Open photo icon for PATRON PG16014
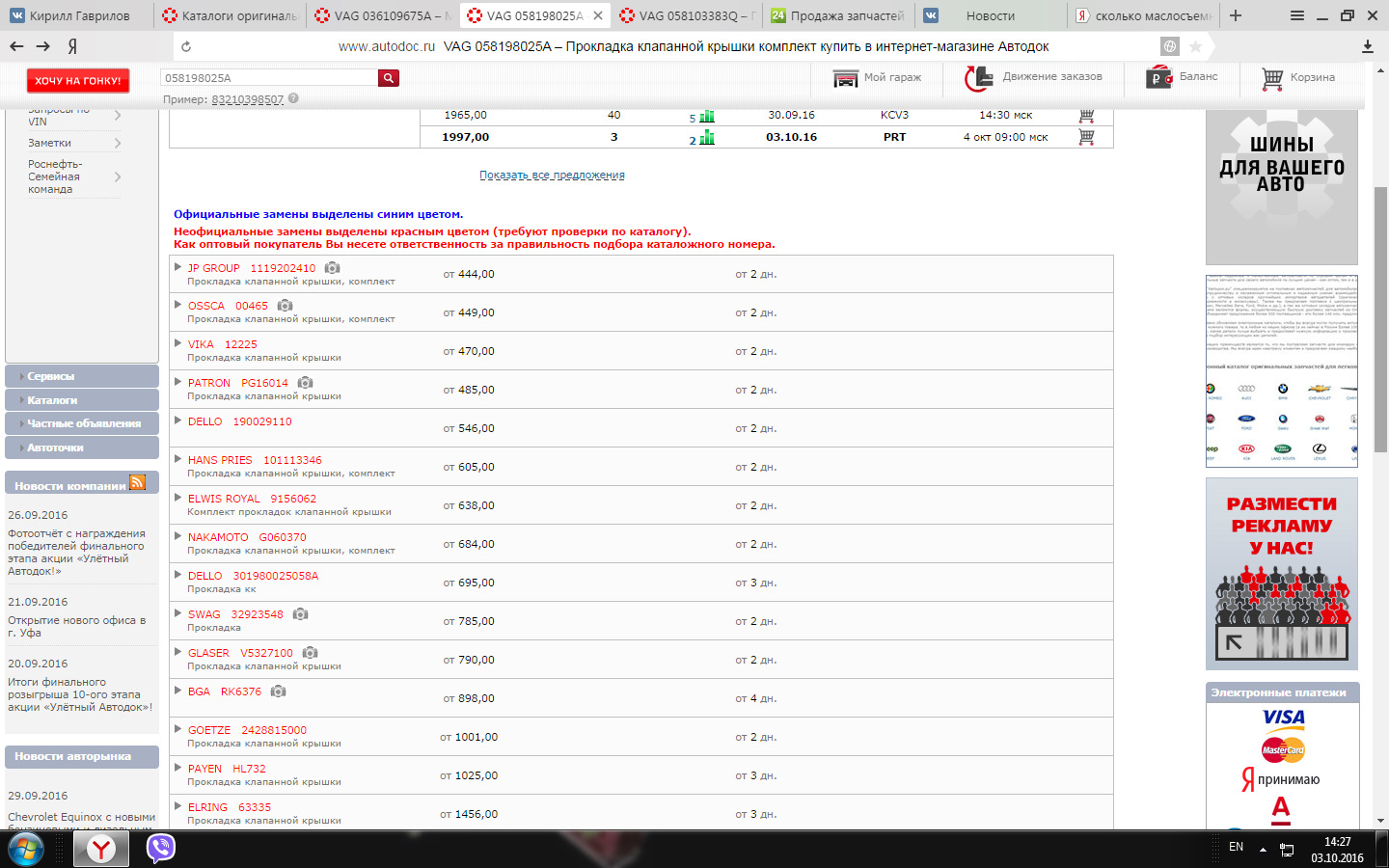 [305, 383]
